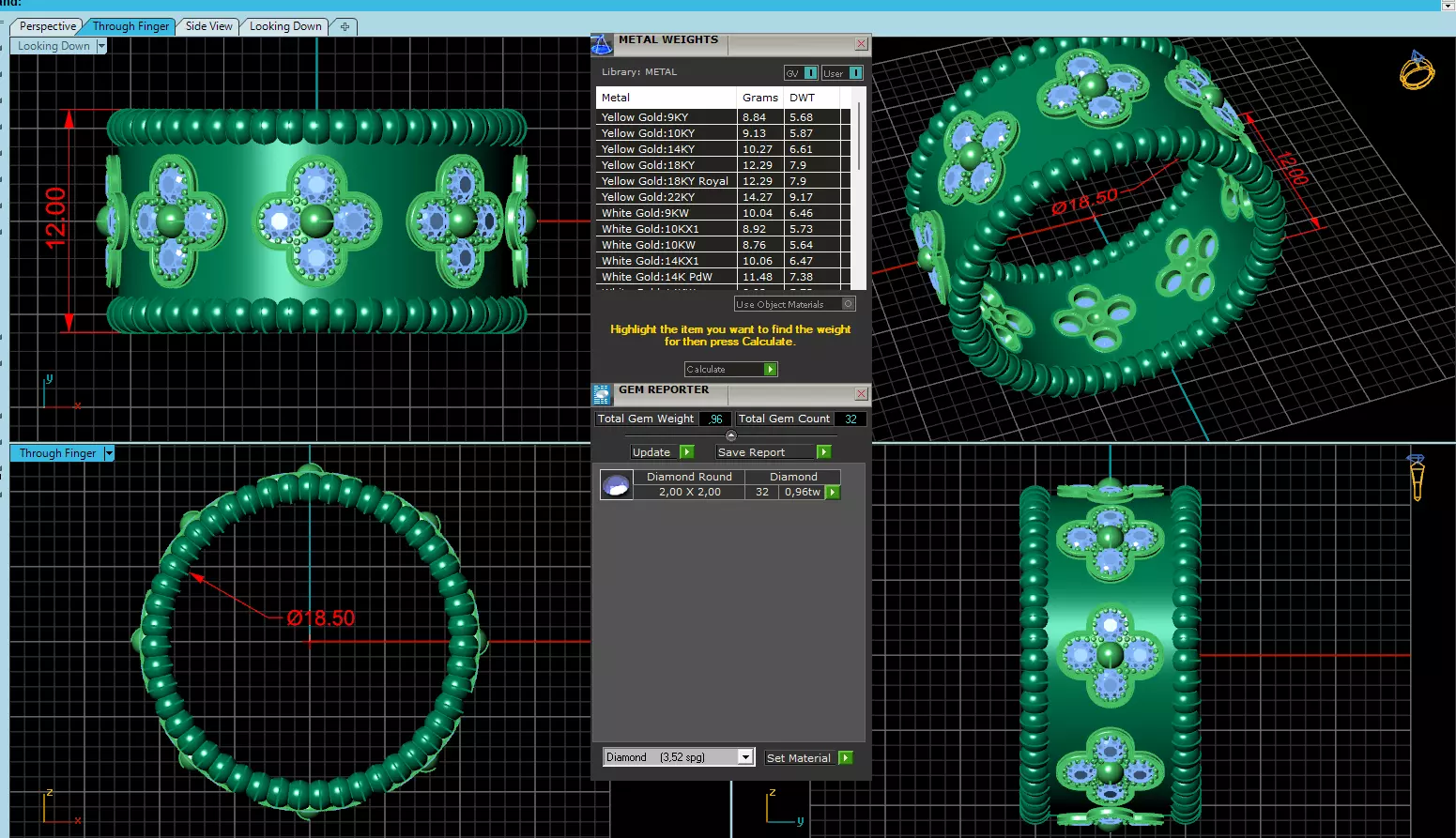Click the 2,00 X 2,00 gem size cell
This screenshot has width=1456, height=838.
tap(689, 492)
